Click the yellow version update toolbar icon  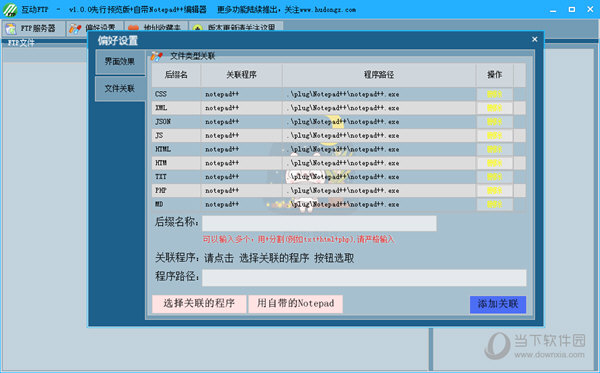pos(197,28)
